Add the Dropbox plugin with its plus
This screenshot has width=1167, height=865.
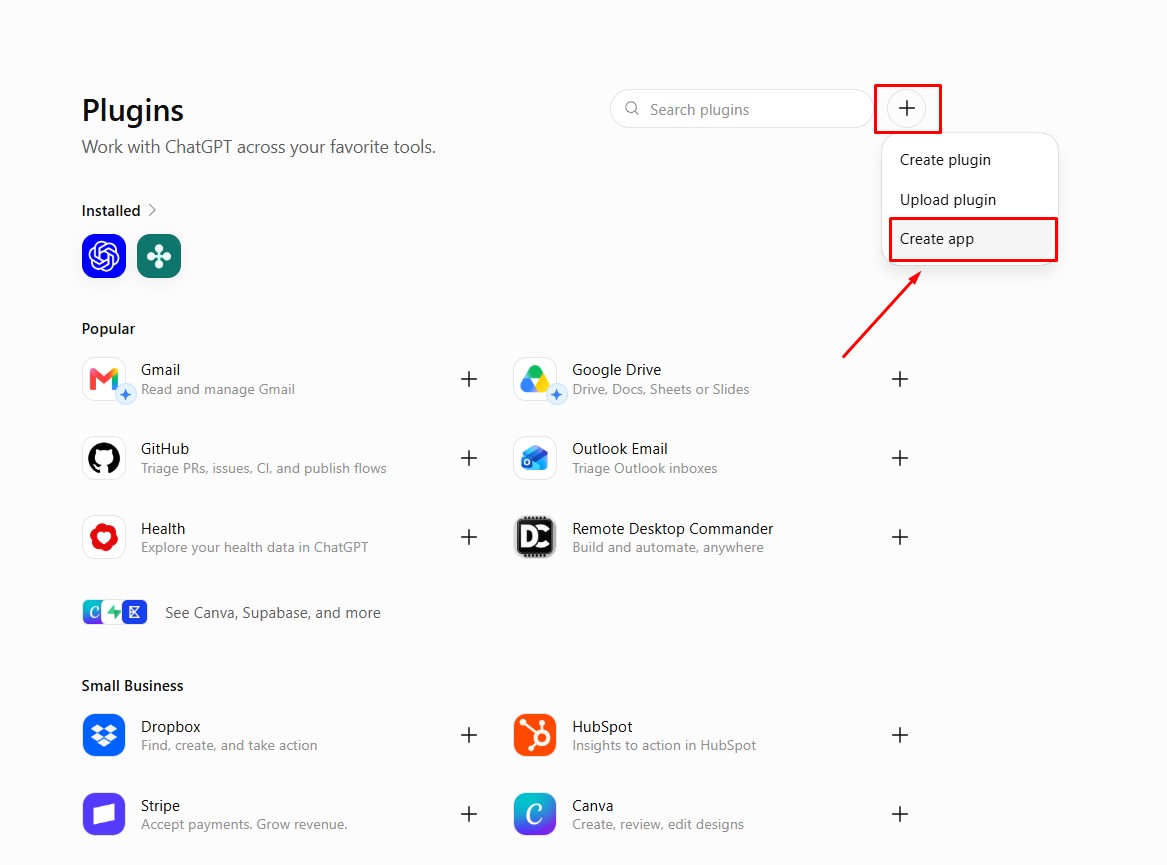click(469, 735)
